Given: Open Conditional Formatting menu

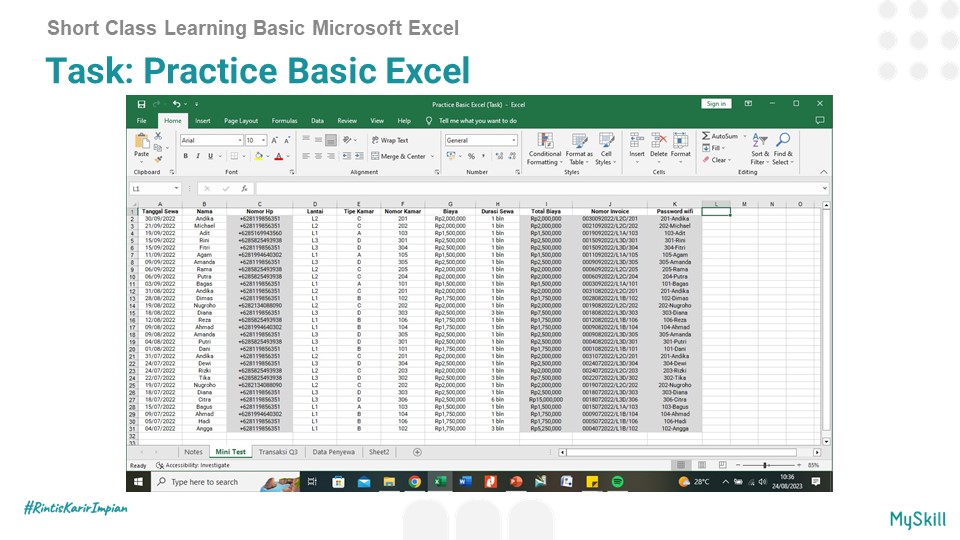Looking at the screenshot, I should click(x=544, y=149).
